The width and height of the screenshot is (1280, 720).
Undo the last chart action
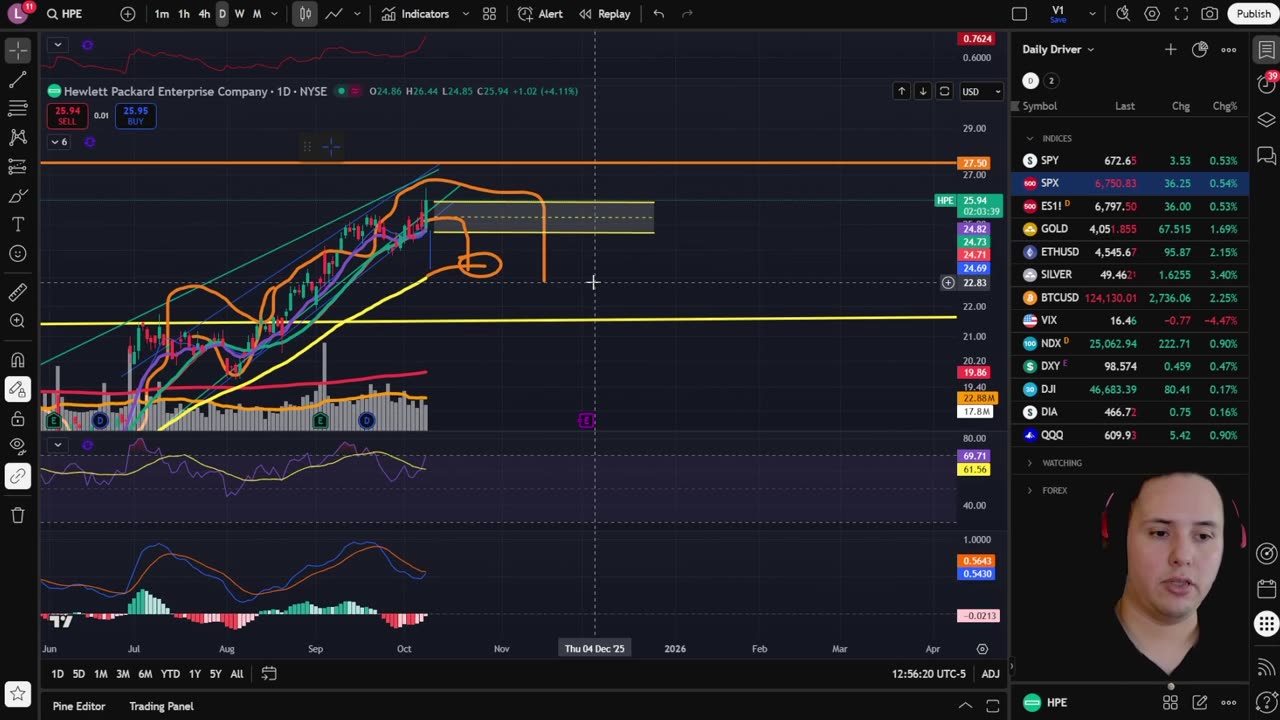pyautogui.click(x=658, y=14)
